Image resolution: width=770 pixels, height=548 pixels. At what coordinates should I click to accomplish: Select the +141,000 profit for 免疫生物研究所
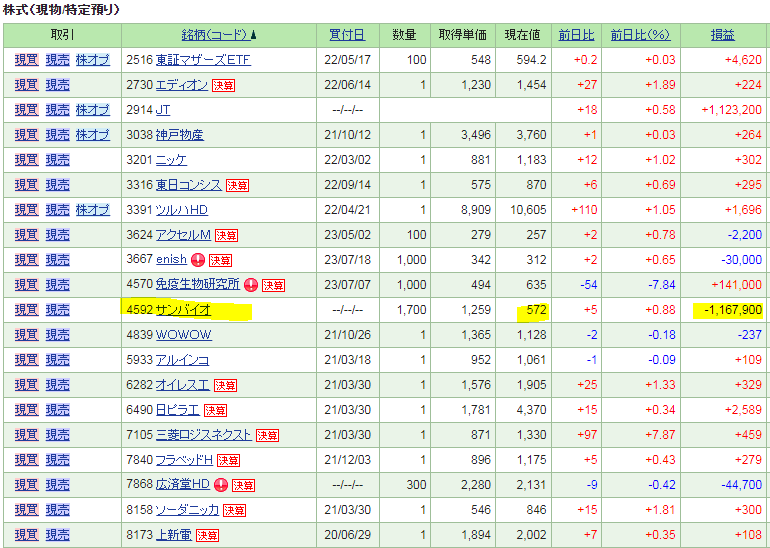pyautogui.click(x=738, y=285)
